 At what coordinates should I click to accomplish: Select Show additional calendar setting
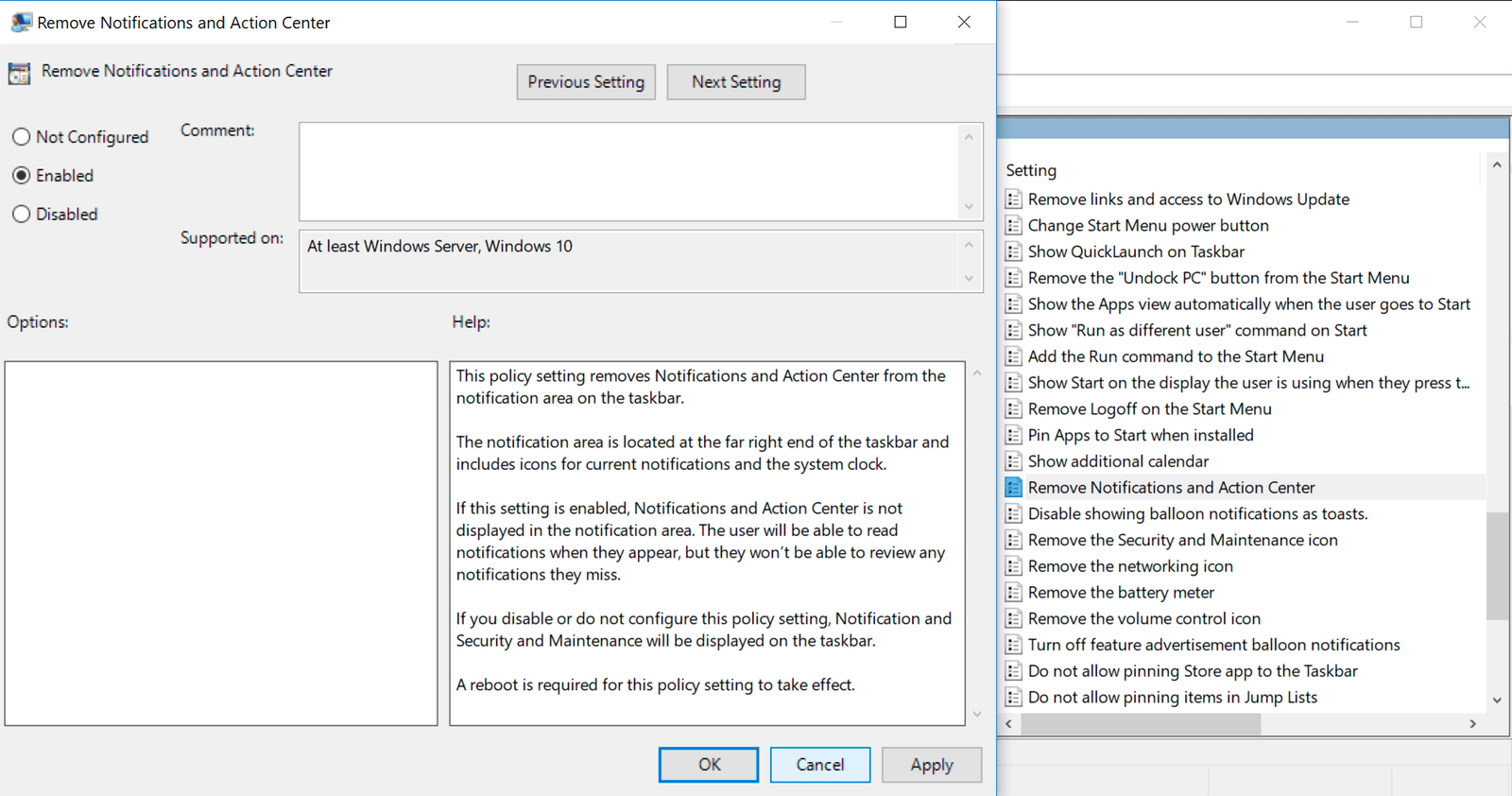[x=1118, y=461]
